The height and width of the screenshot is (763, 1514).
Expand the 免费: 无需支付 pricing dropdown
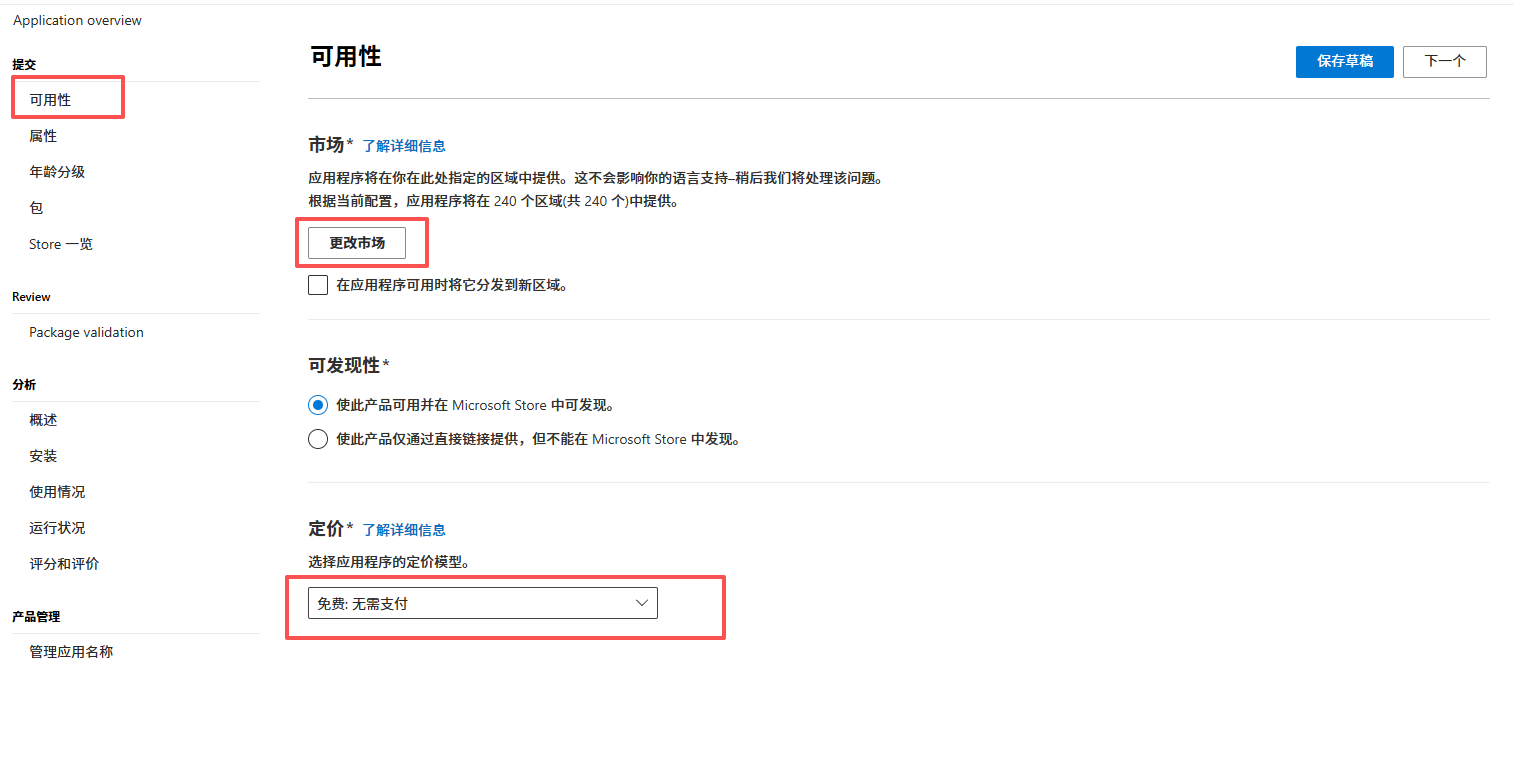(x=482, y=603)
